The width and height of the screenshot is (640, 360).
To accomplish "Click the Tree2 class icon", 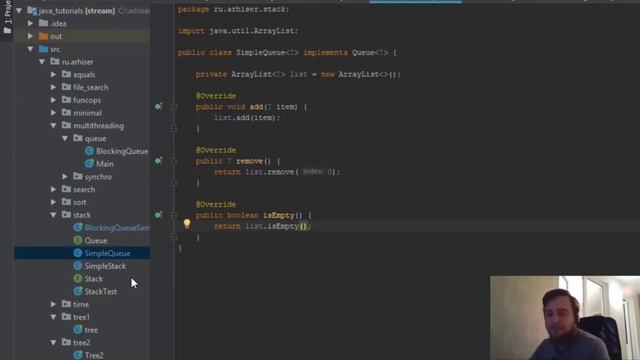I will pos(78,355).
